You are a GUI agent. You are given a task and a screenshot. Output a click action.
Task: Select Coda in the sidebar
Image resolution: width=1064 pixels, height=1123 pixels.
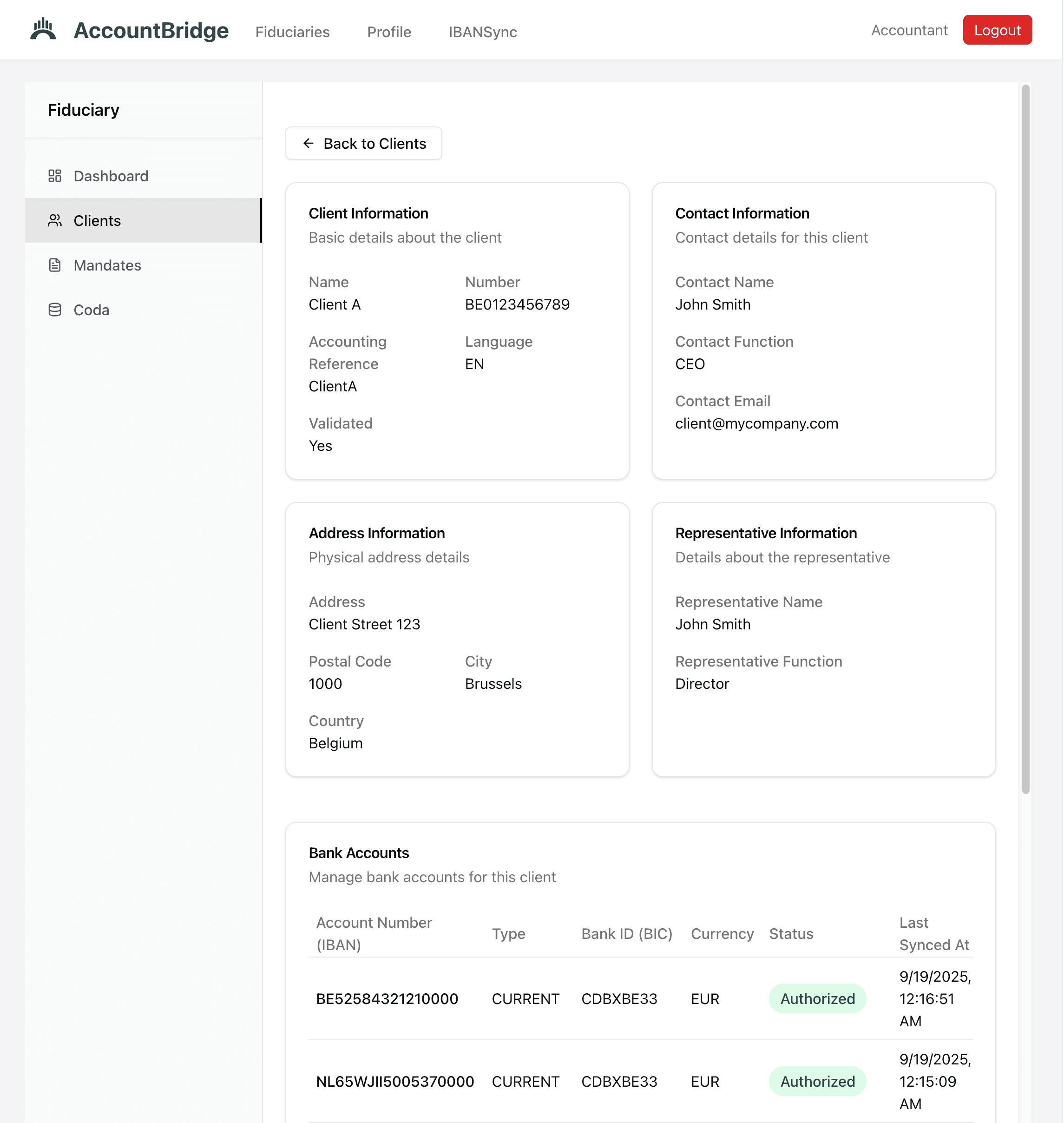pyautogui.click(x=143, y=310)
